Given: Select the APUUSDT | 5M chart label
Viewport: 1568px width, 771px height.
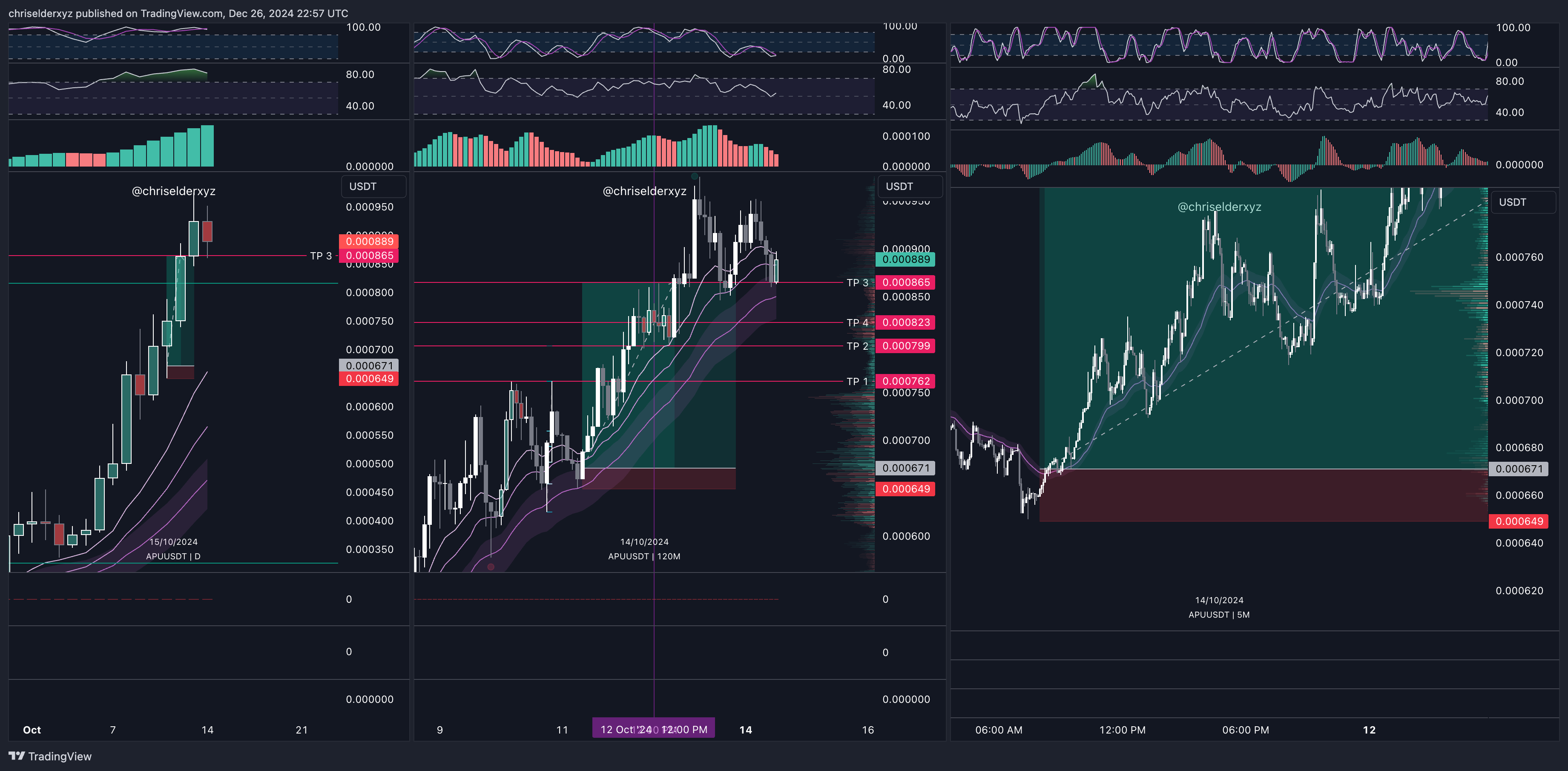Looking at the screenshot, I should coord(1219,615).
